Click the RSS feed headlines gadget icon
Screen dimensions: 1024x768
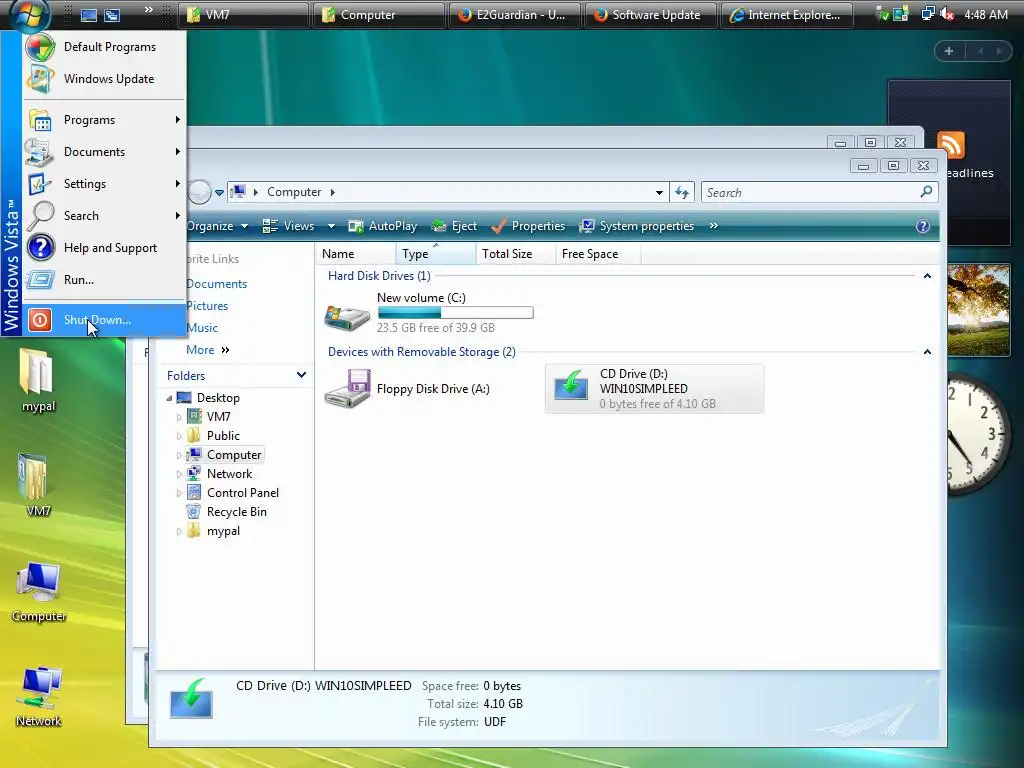951,145
